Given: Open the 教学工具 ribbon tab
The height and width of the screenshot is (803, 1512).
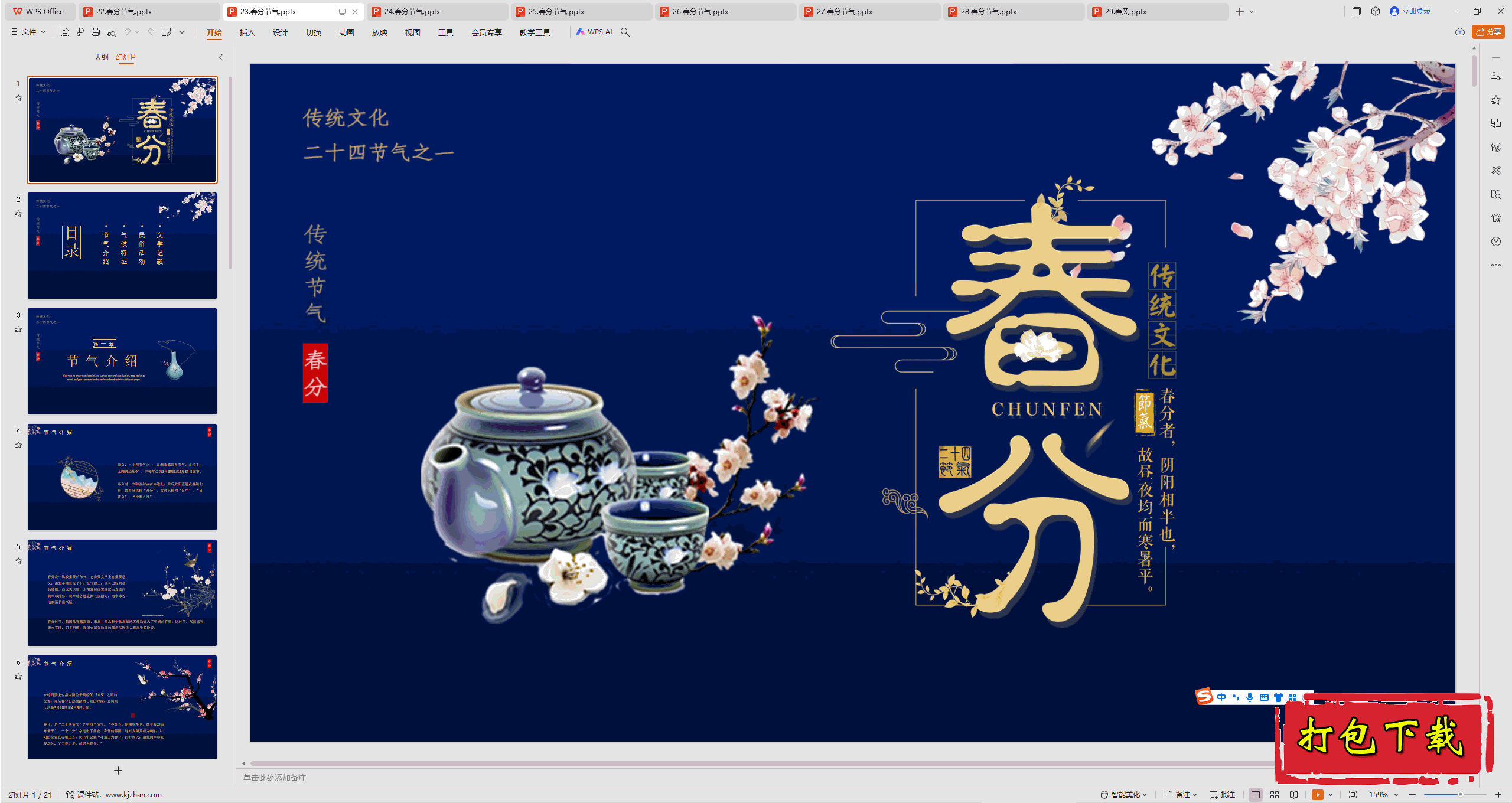Looking at the screenshot, I should pyautogui.click(x=535, y=32).
